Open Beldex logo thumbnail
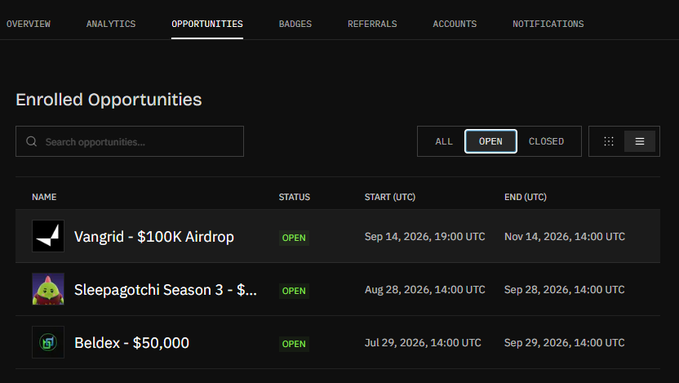This screenshot has height=383, width=679. click(x=48, y=342)
